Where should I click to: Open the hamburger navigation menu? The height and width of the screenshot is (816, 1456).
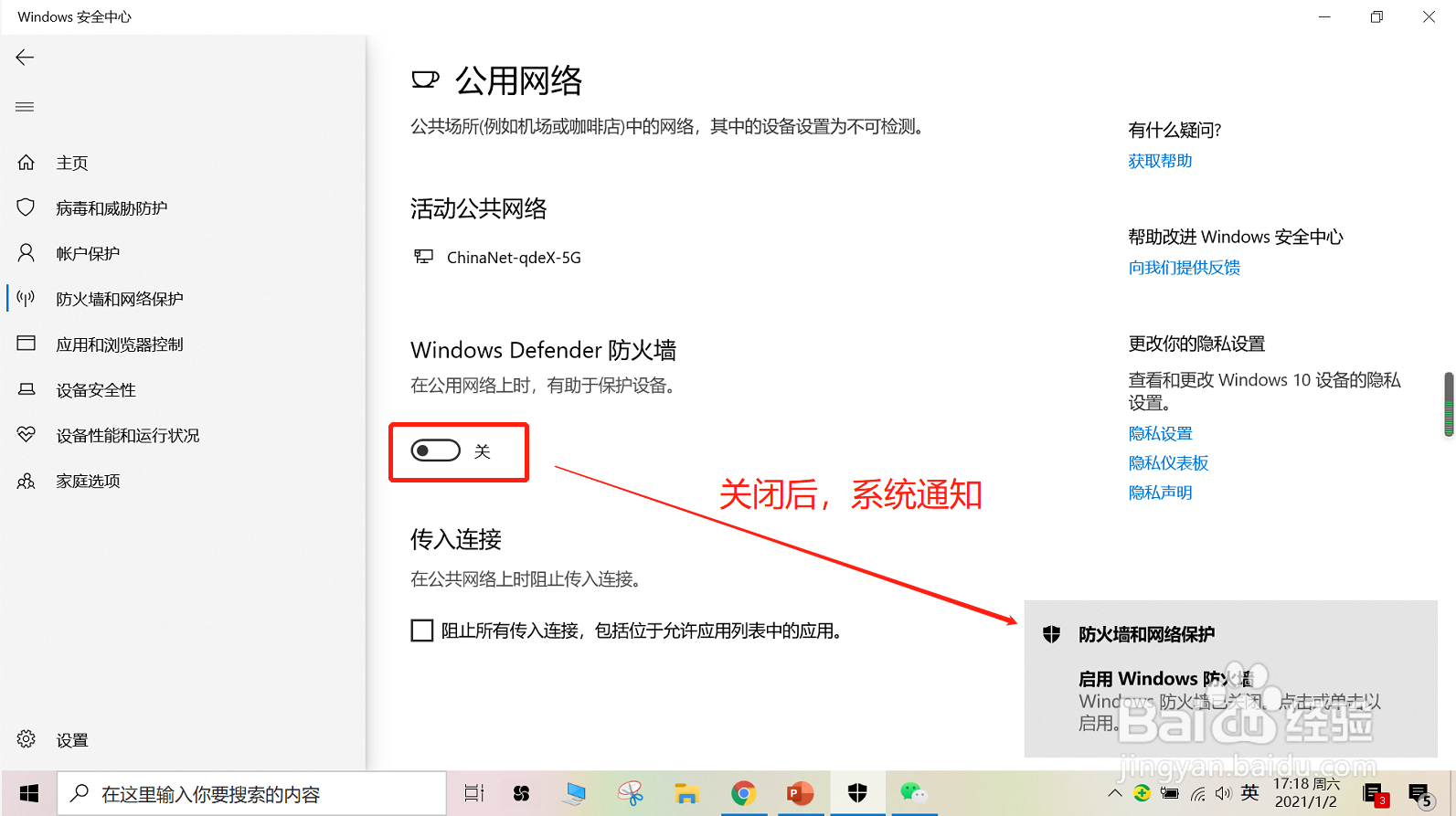click(x=25, y=107)
